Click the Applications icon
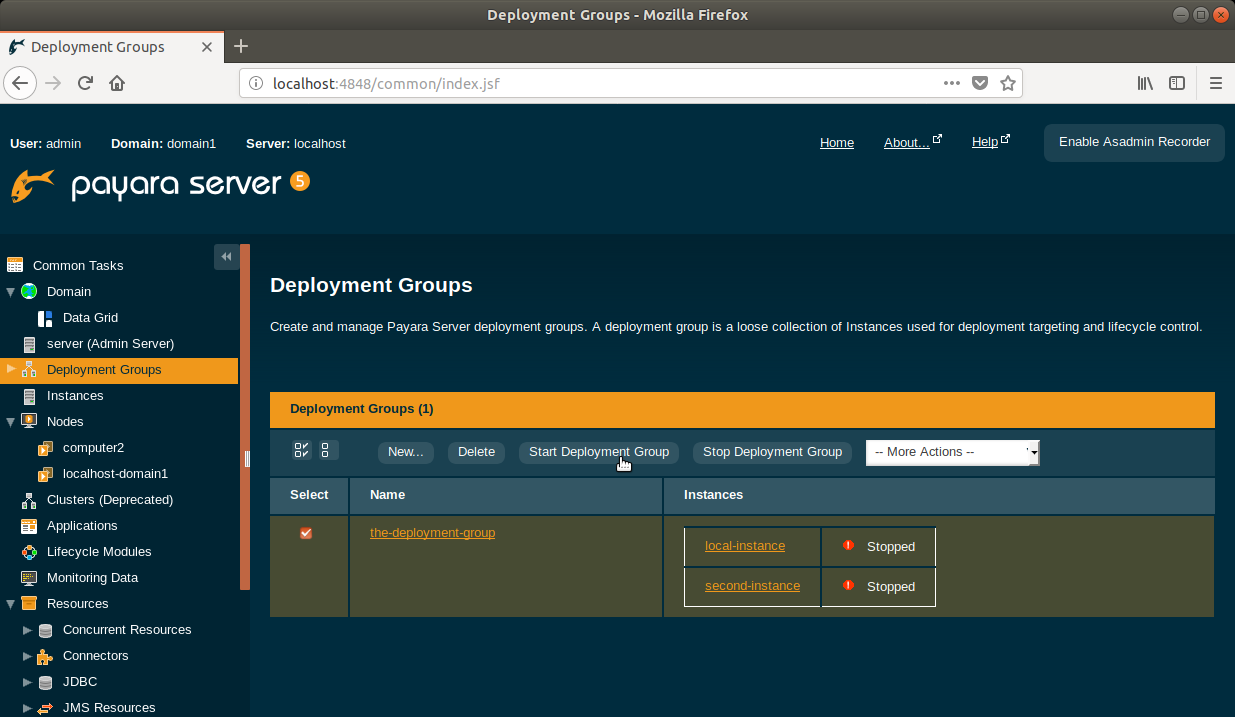This screenshot has height=717, width=1235. coord(29,525)
